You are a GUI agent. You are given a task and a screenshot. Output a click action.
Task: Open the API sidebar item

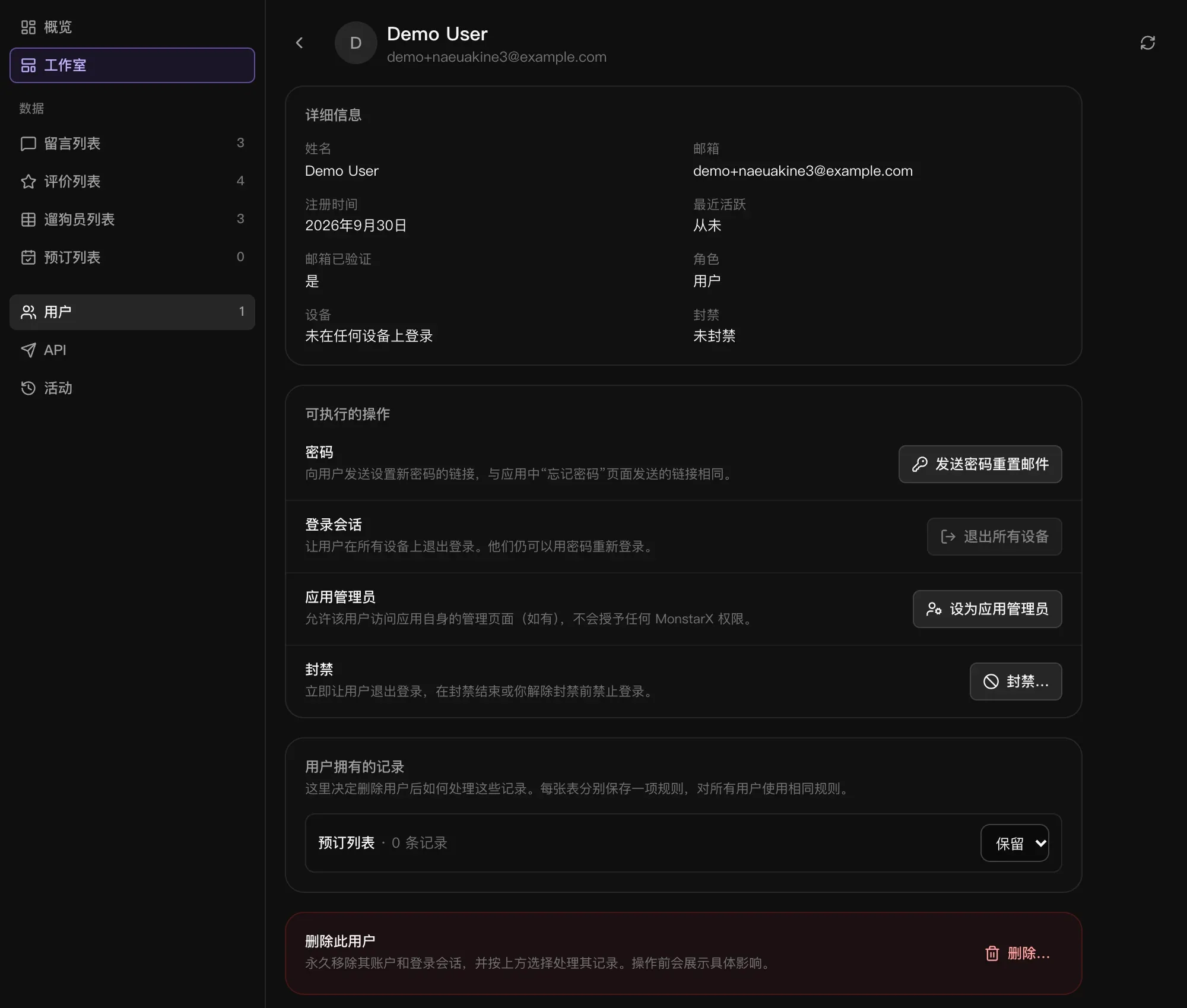pyautogui.click(x=132, y=350)
